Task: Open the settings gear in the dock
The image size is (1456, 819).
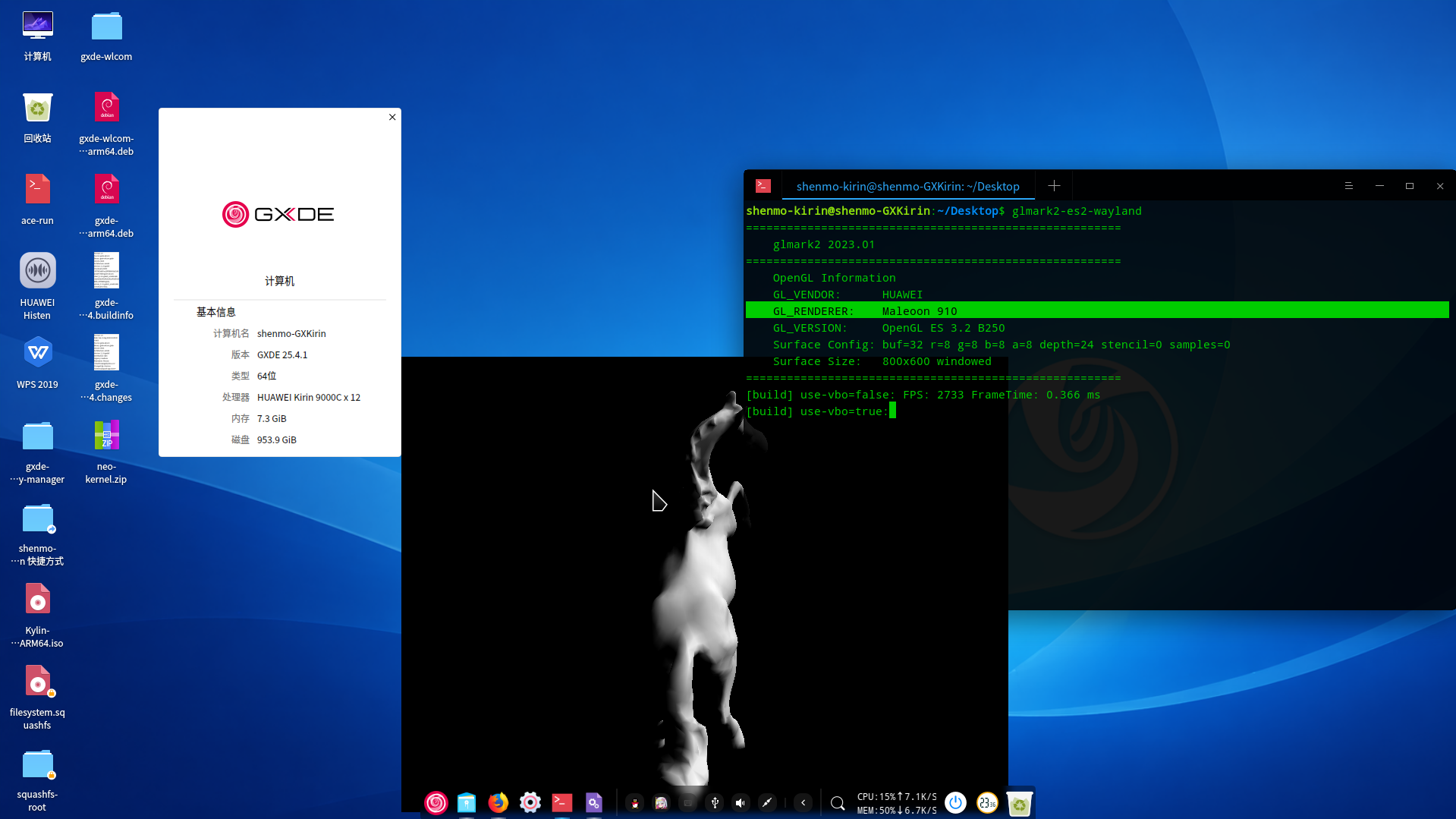Action: (x=530, y=802)
